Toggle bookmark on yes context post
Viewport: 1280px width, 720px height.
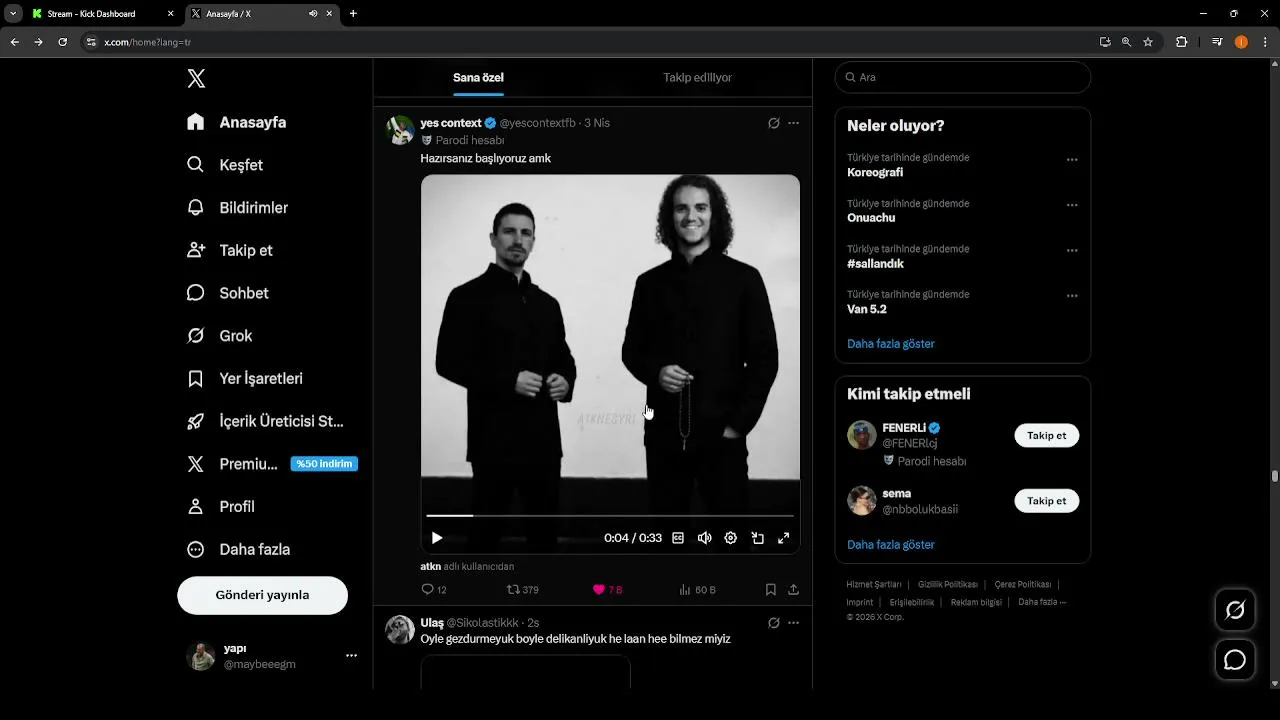point(771,590)
